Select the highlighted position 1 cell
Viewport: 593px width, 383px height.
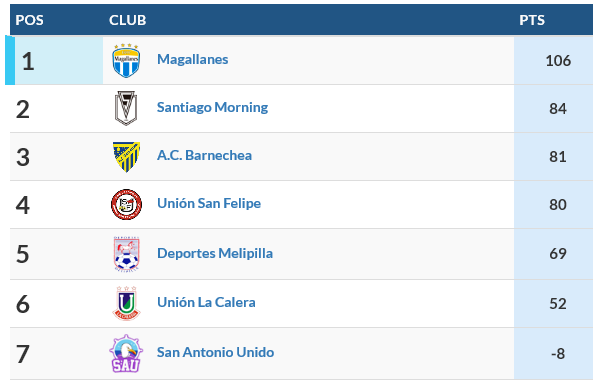(x=54, y=60)
